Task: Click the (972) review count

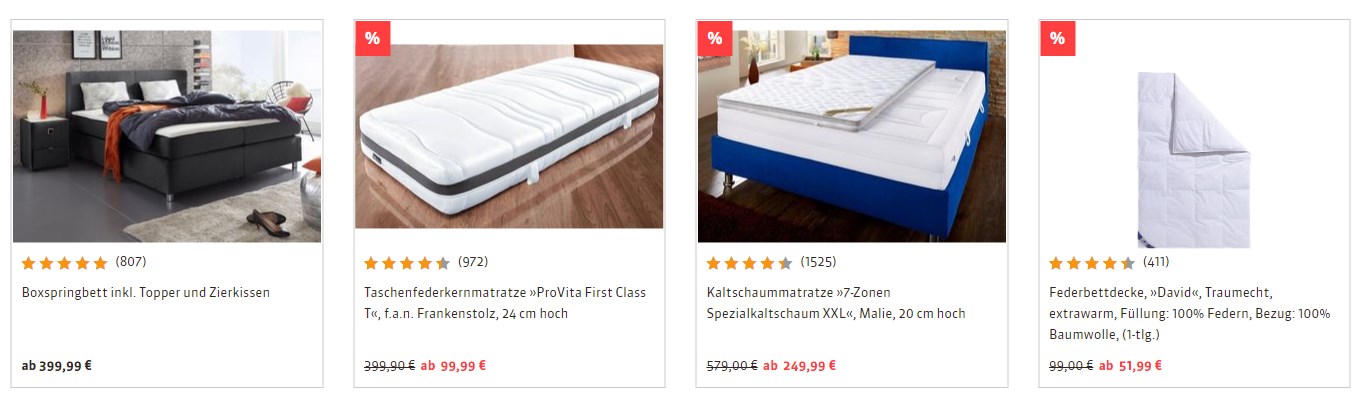Action: [473, 262]
